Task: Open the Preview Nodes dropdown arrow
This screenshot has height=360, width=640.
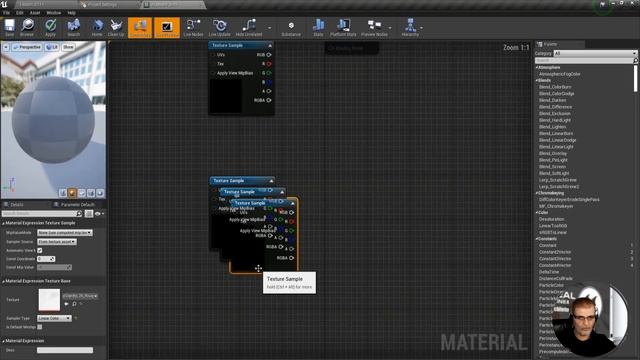Action: pyautogui.click(x=390, y=28)
